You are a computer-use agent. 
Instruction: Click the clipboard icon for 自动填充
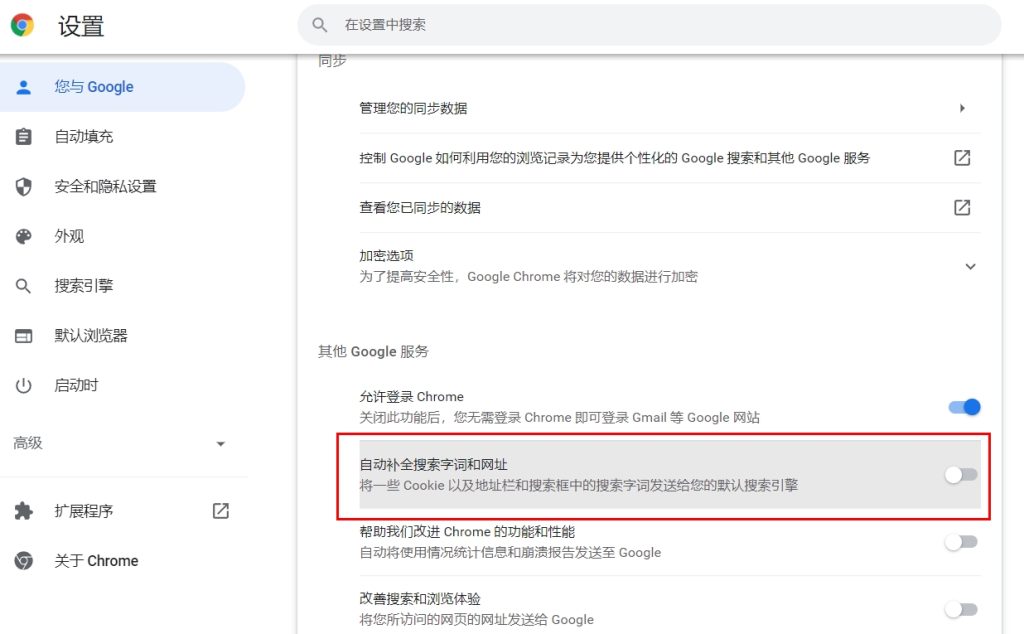24,136
